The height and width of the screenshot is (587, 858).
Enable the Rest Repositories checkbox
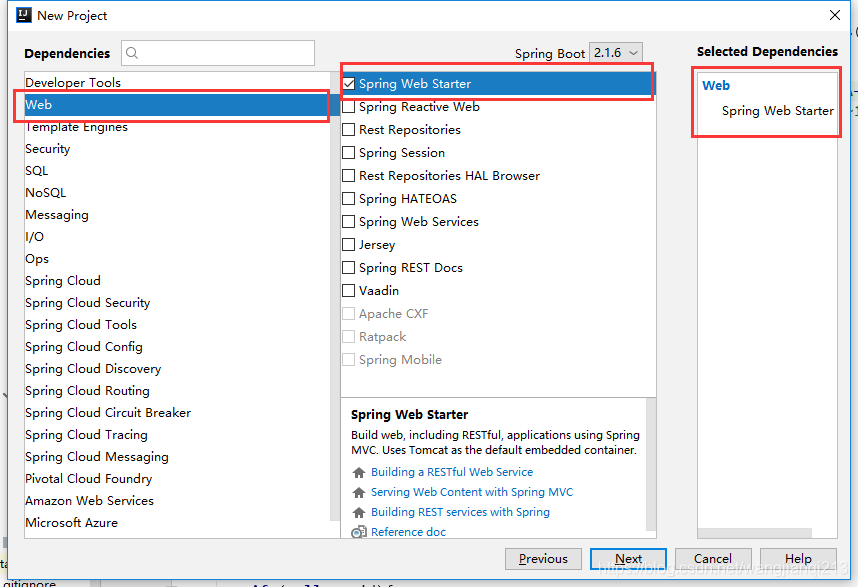point(349,130)
